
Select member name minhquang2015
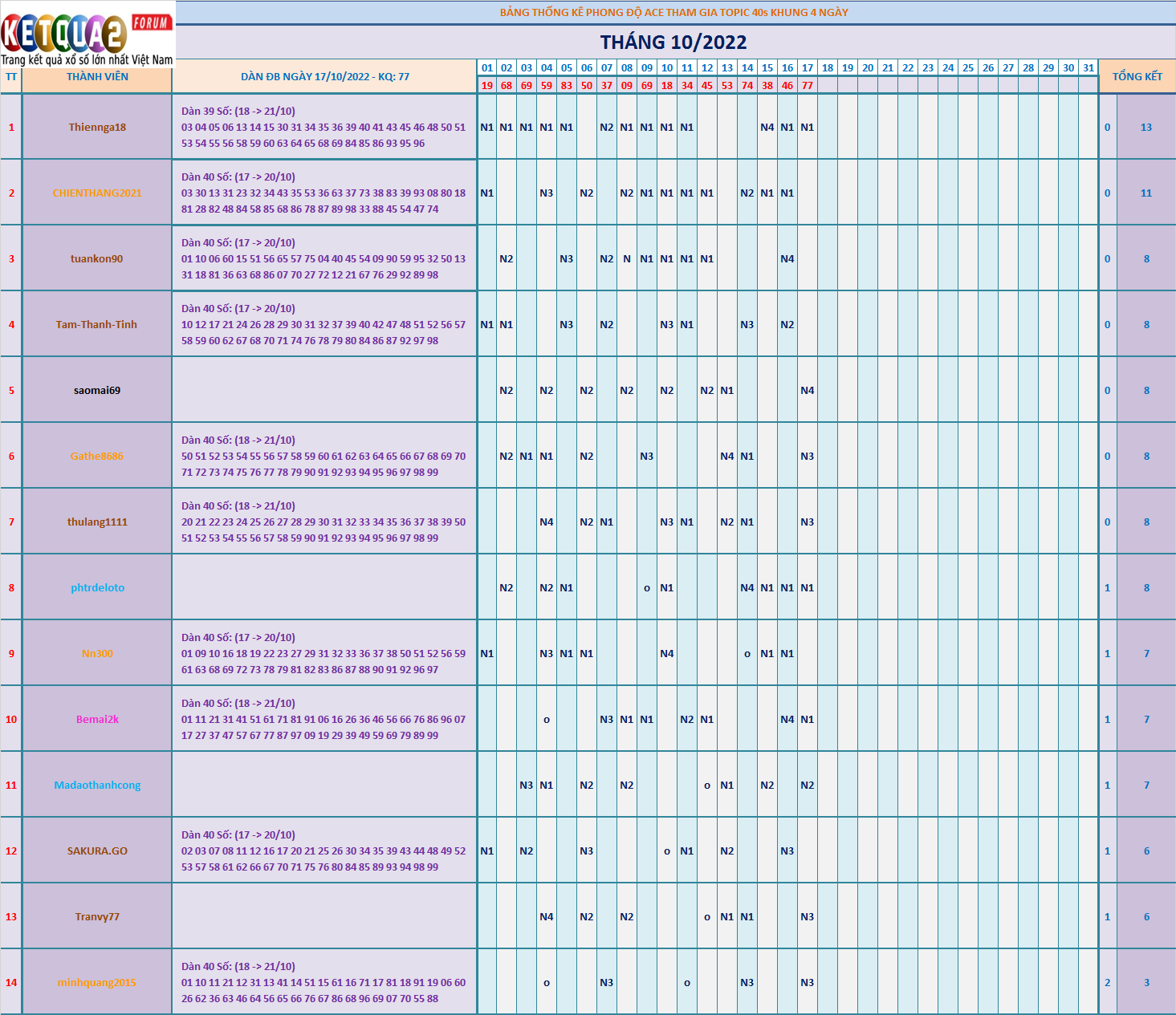click(97, 983)
